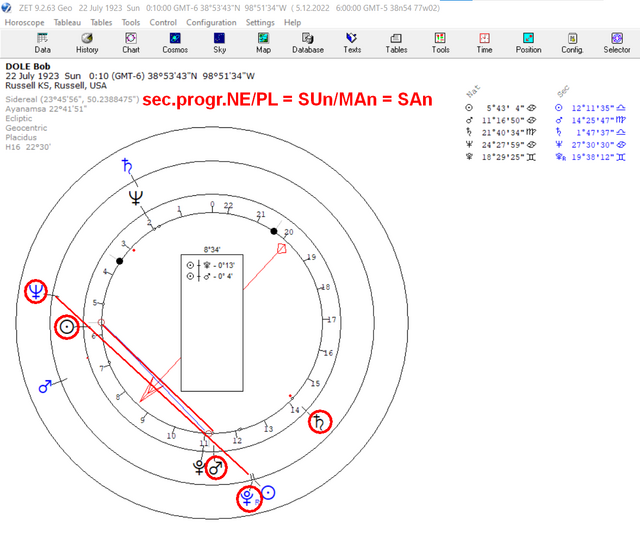Click the black Neptune glyph near top of chart

click(136, 198)
